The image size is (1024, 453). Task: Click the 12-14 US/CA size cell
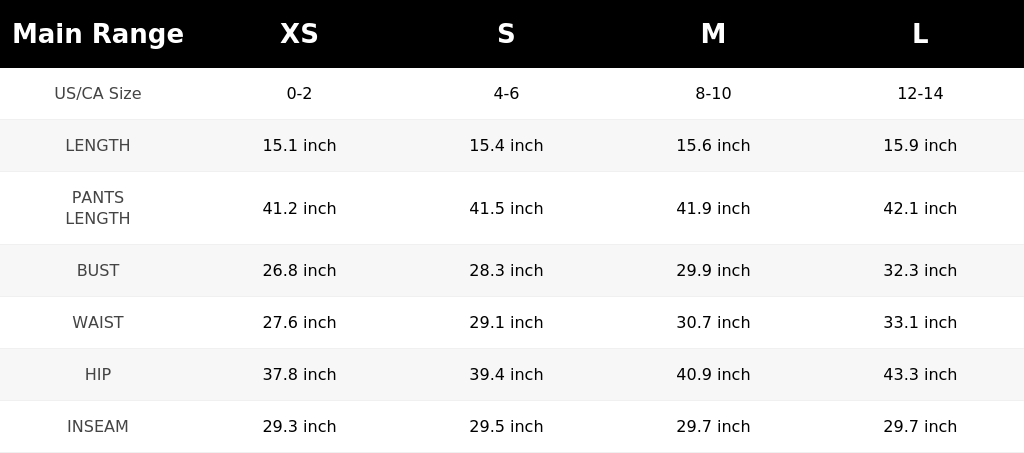coord(920,93)
